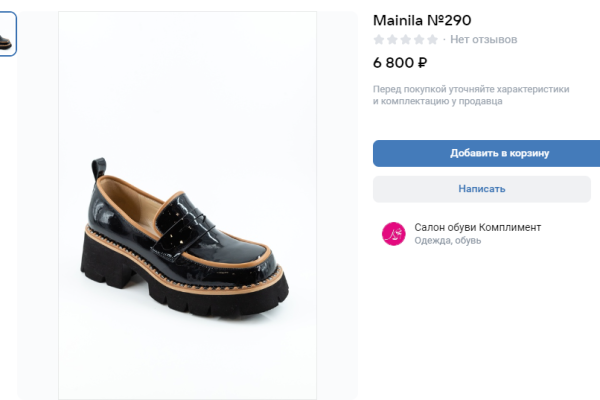
Task: Click the third rating star
Action: click(x=405, y=40)
